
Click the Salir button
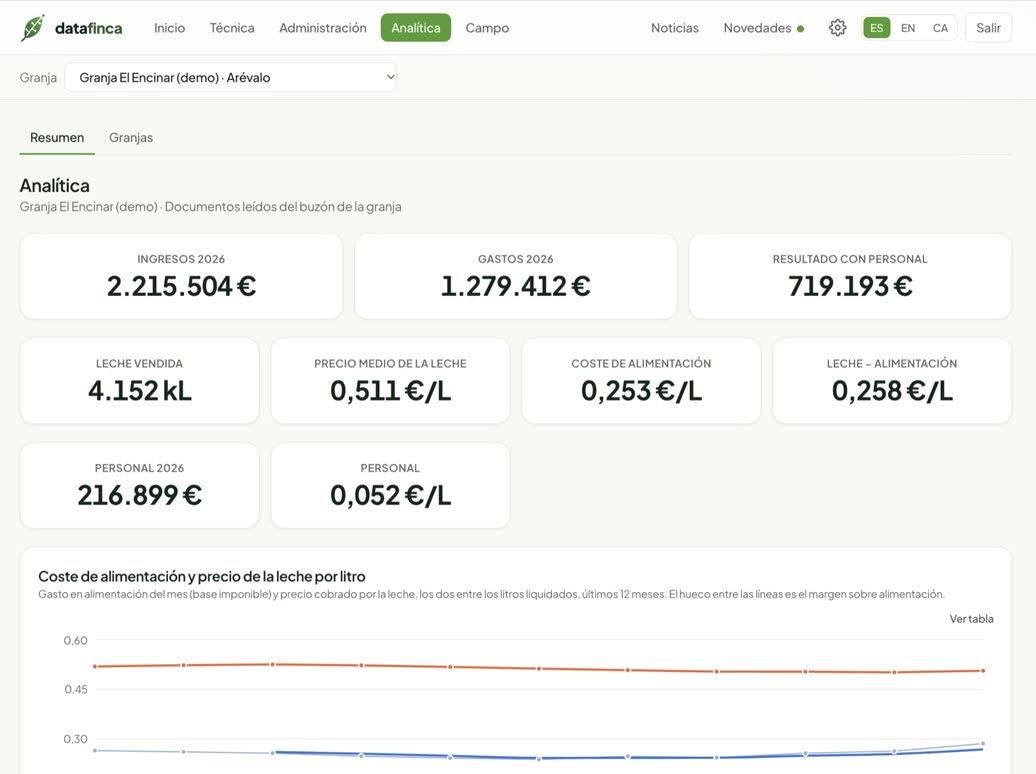pos(988,28)
